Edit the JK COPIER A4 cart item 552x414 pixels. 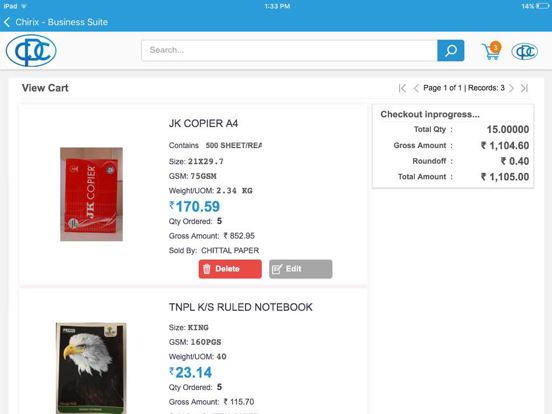[x=300, y=269]
